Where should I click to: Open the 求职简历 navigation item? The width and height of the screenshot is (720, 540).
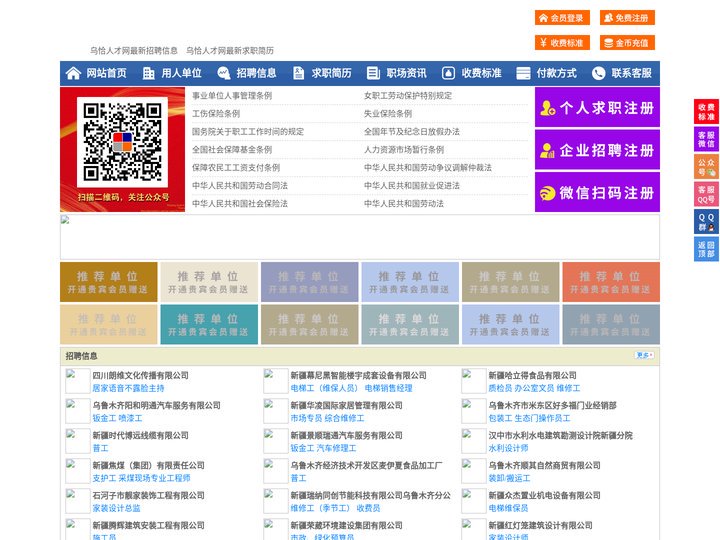coord(332,73)
